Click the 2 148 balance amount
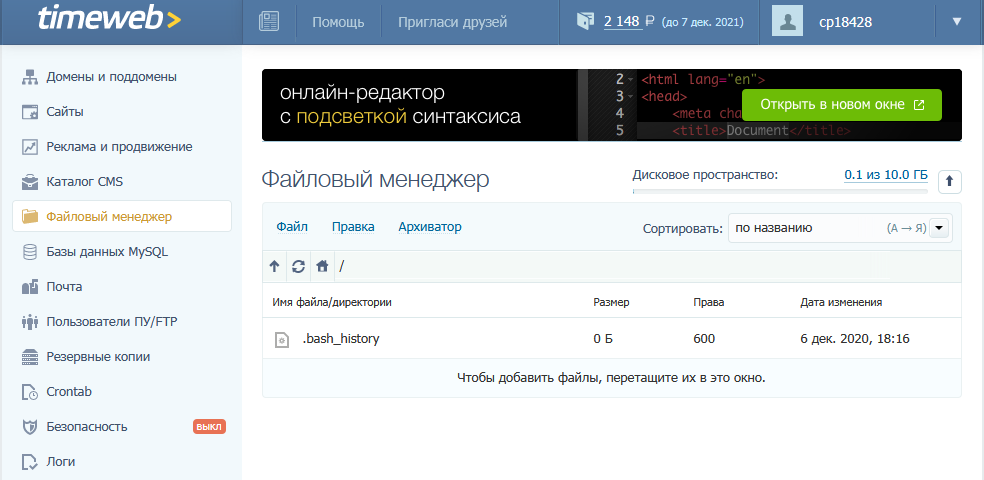The width and height of the screenshot is (984, 480). click(x=621, y=22)
